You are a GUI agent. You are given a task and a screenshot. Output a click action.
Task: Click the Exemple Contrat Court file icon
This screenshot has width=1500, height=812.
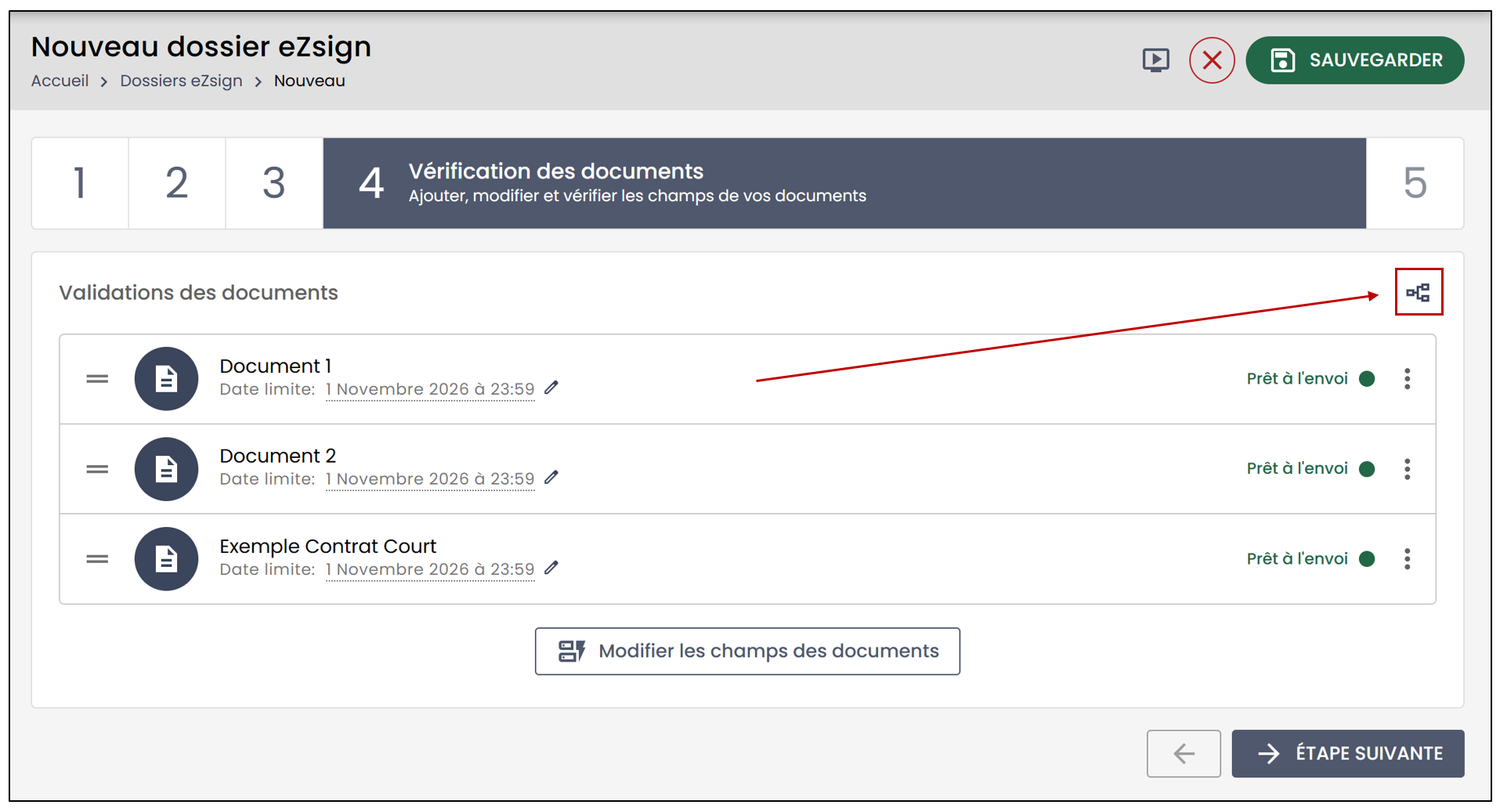pos(166,559)
